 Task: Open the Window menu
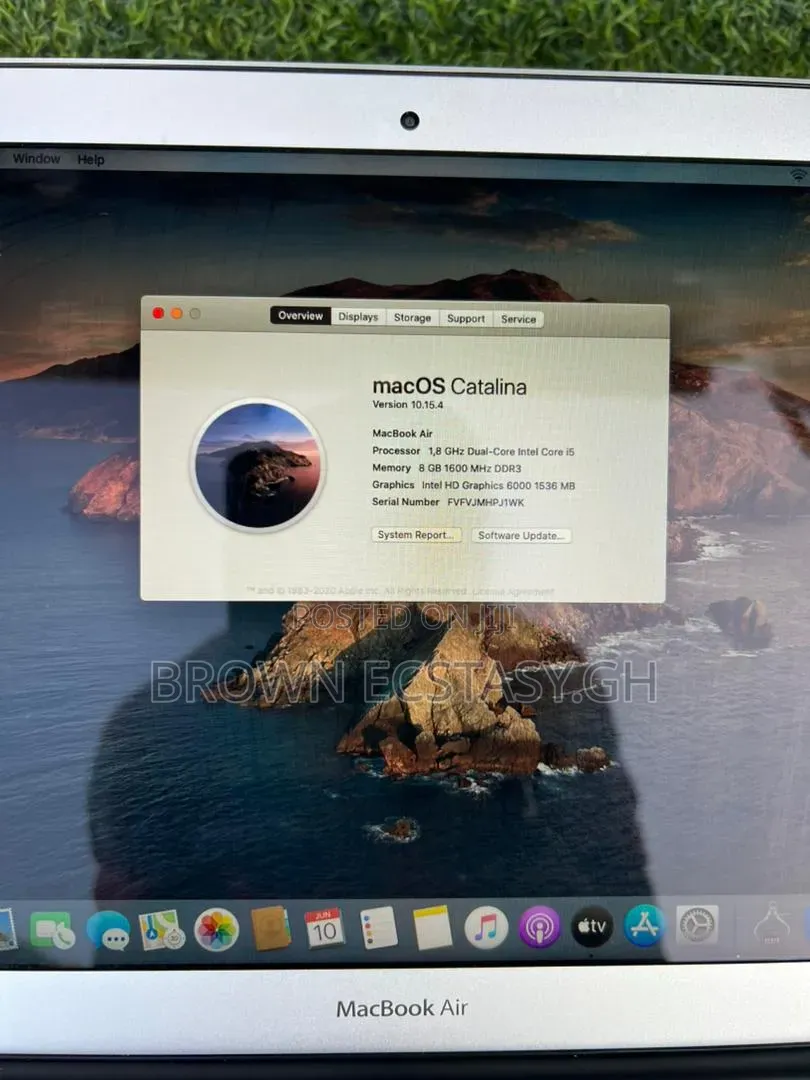tap(37, 158)
